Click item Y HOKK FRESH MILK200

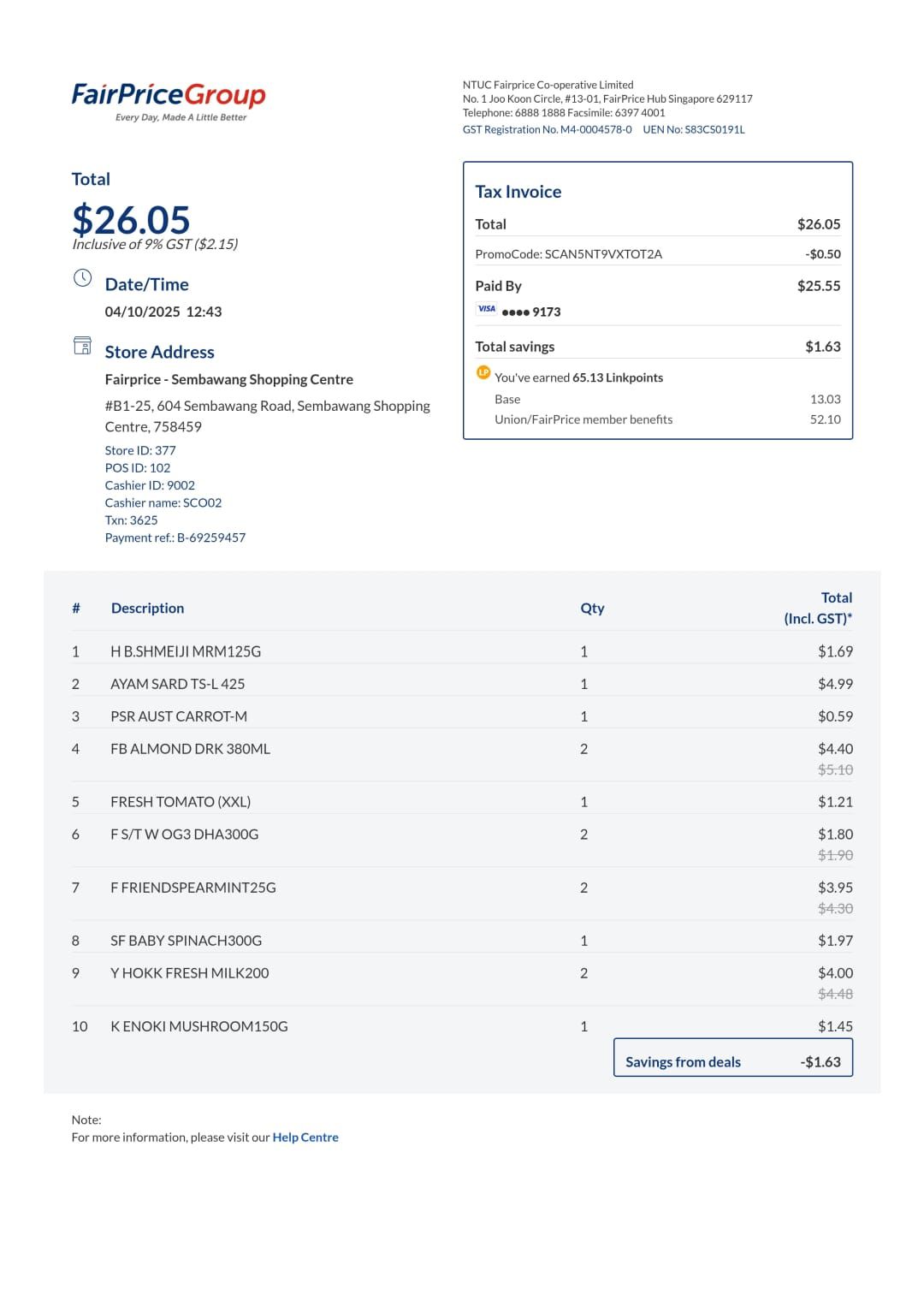190,973
